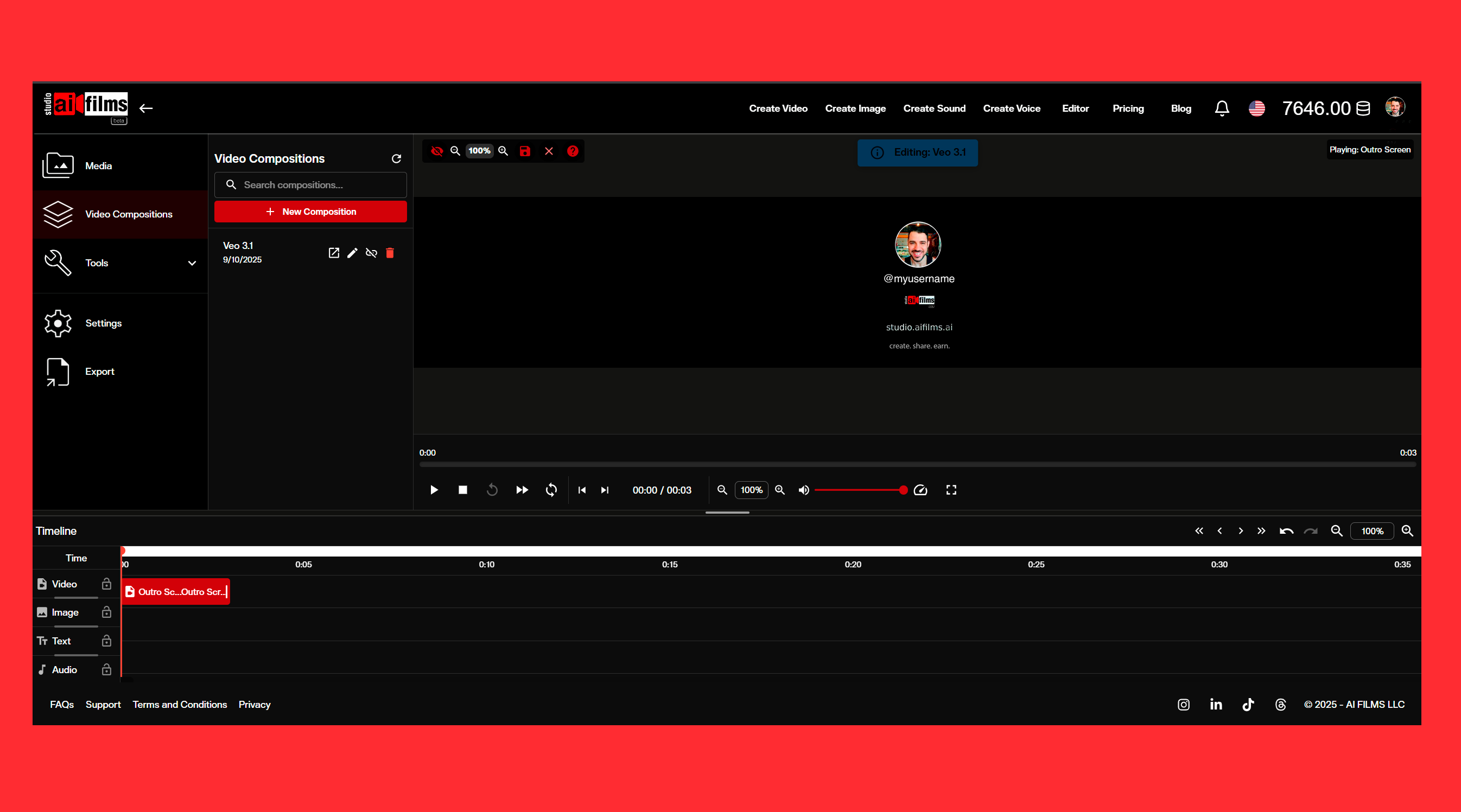This screenshot has height=812, width=1461.
Task: Open help via the question mark icon
Action: 573,151
